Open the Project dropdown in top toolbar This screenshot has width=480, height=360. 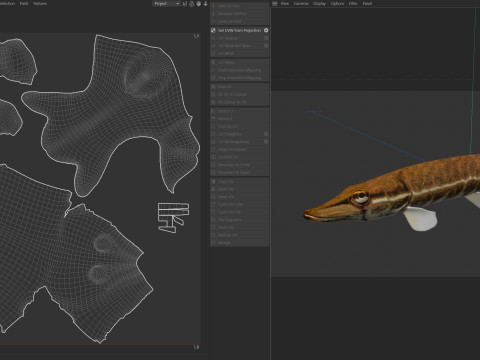(x=166, y=4)
